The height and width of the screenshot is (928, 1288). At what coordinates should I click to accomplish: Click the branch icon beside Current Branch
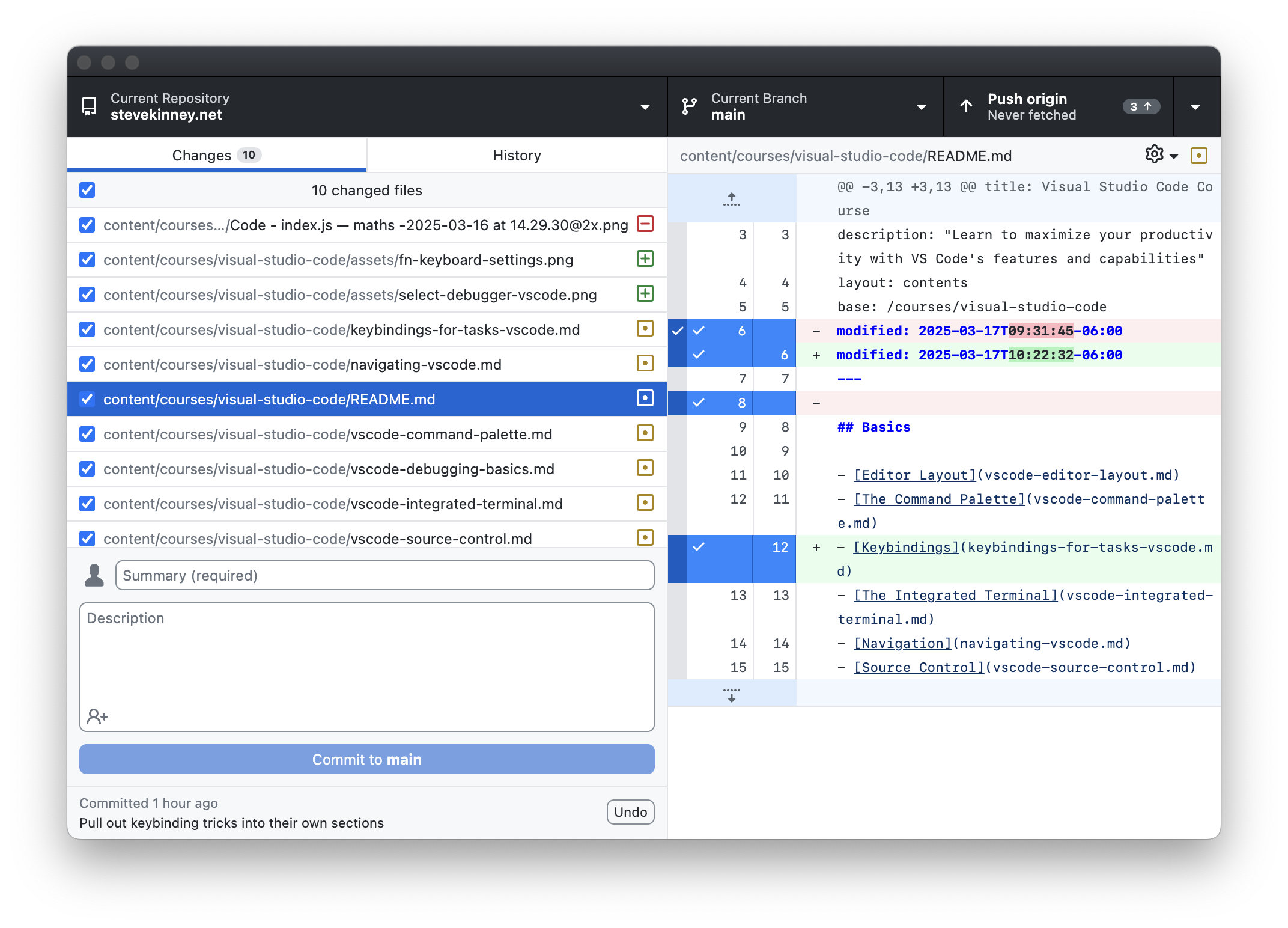pyautogui.click(x=689, y=106)
